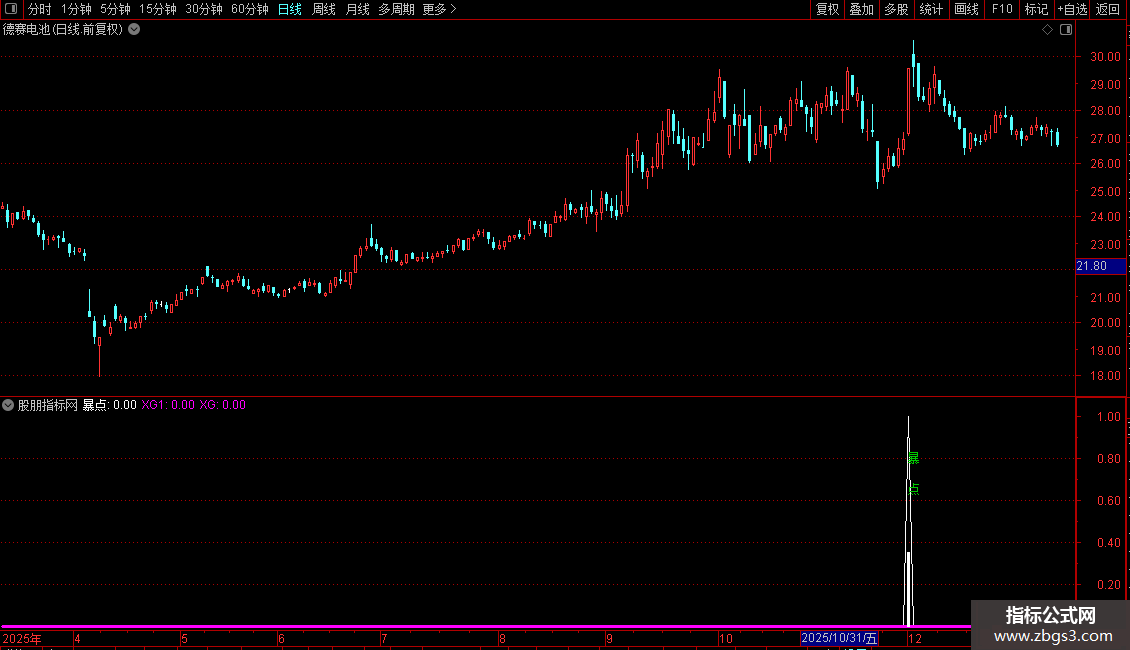Add stock with +自选
Screen dimensions: 1130x650
click(1072, 9)
